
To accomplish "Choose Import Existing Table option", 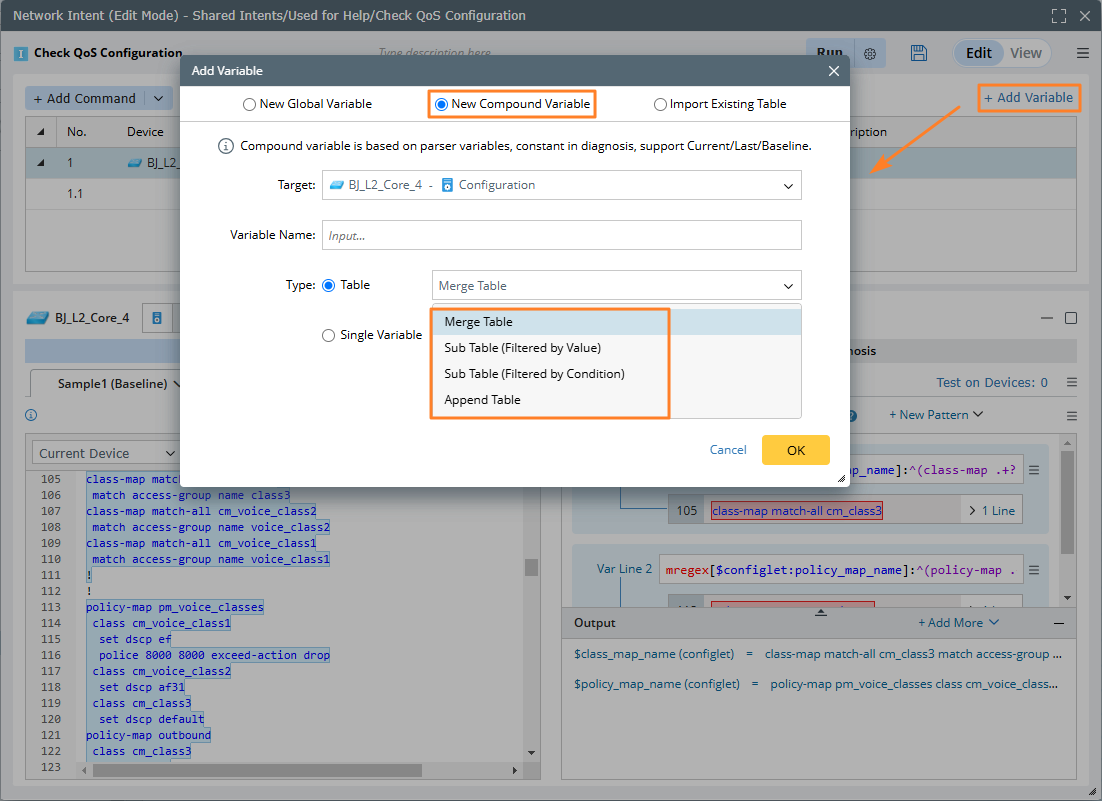I will coord(660,104).
